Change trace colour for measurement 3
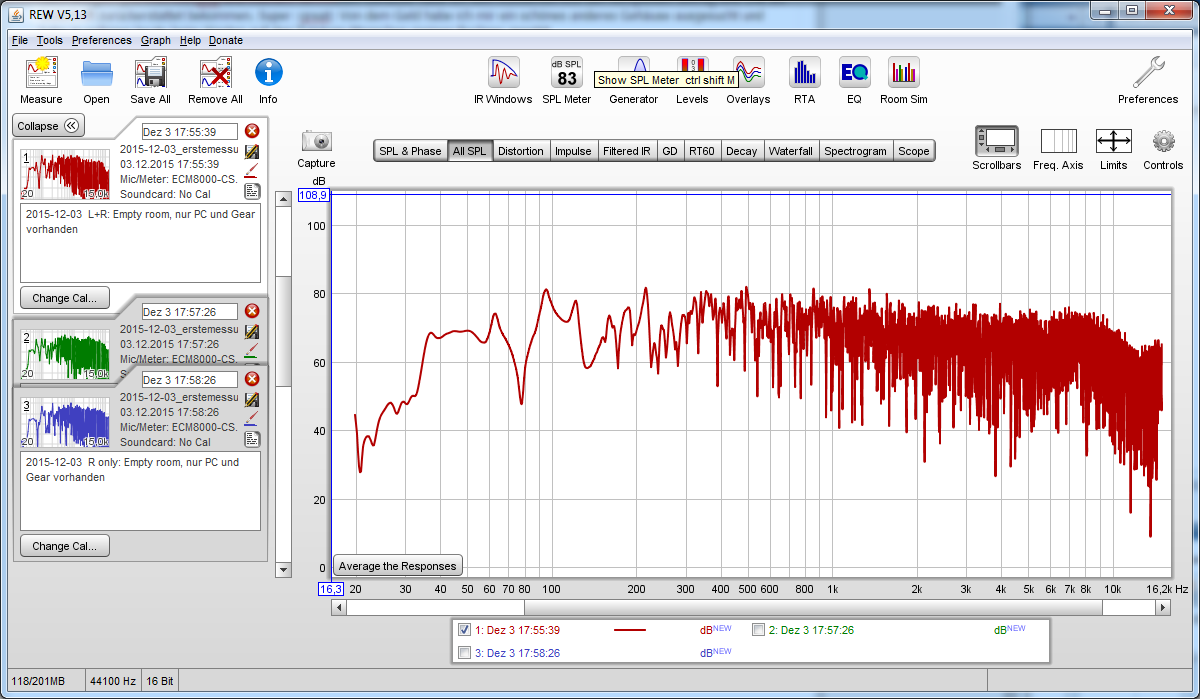The width and height of the screenshot is (1200, 699). pos(252,419)
